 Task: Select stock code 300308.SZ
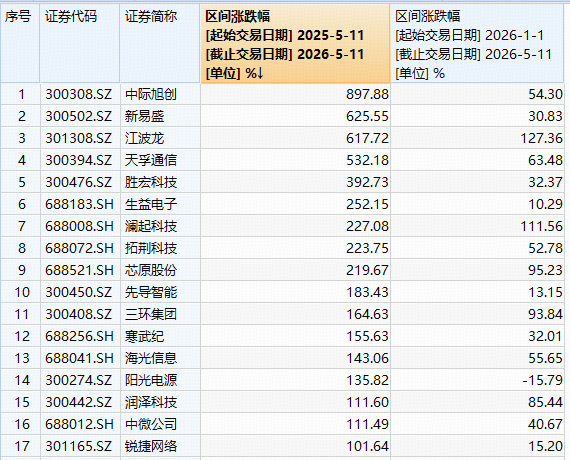tap(79, 95)
